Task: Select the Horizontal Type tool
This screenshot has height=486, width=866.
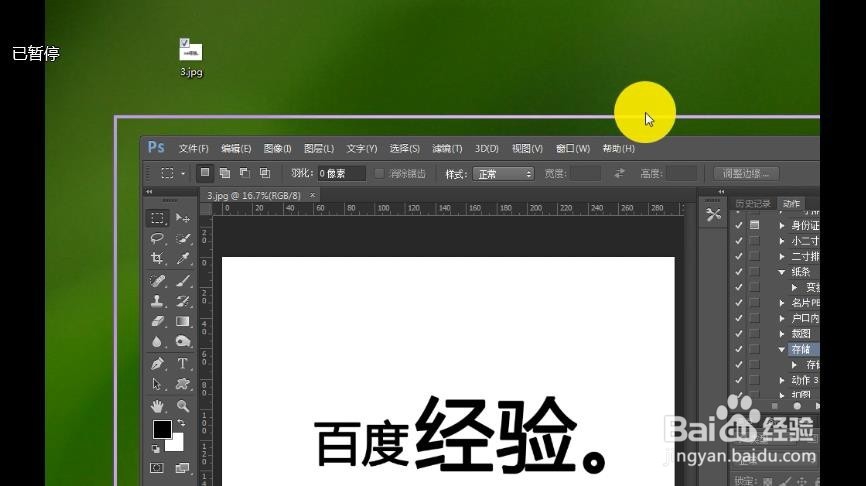Action: click(x=182, y=363)
